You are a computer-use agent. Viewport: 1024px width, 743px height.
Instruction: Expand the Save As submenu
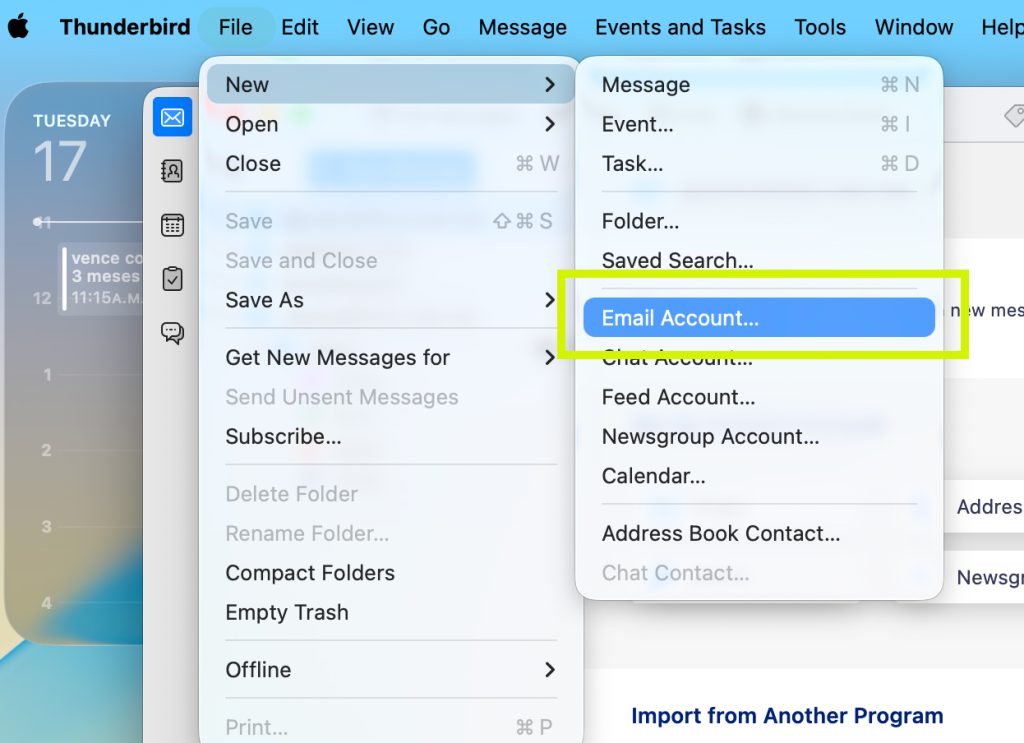pyautogui.click(x=390, y=300)
